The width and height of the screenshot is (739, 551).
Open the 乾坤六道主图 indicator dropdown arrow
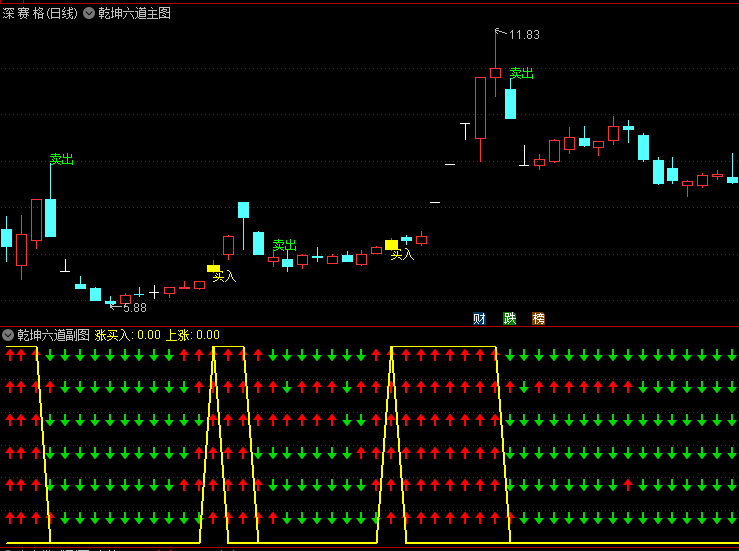point(89,13)
